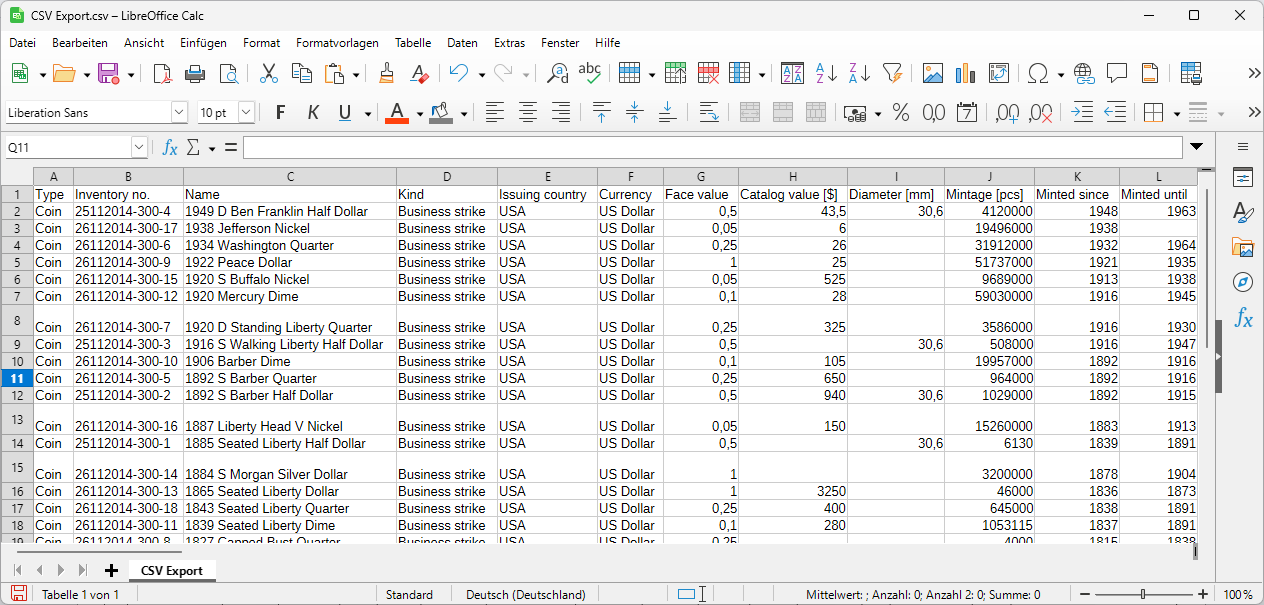This screenshot has width=1264, height=605.
Task: Expand the Name Box dropdown
Action: tap(139, 148)
